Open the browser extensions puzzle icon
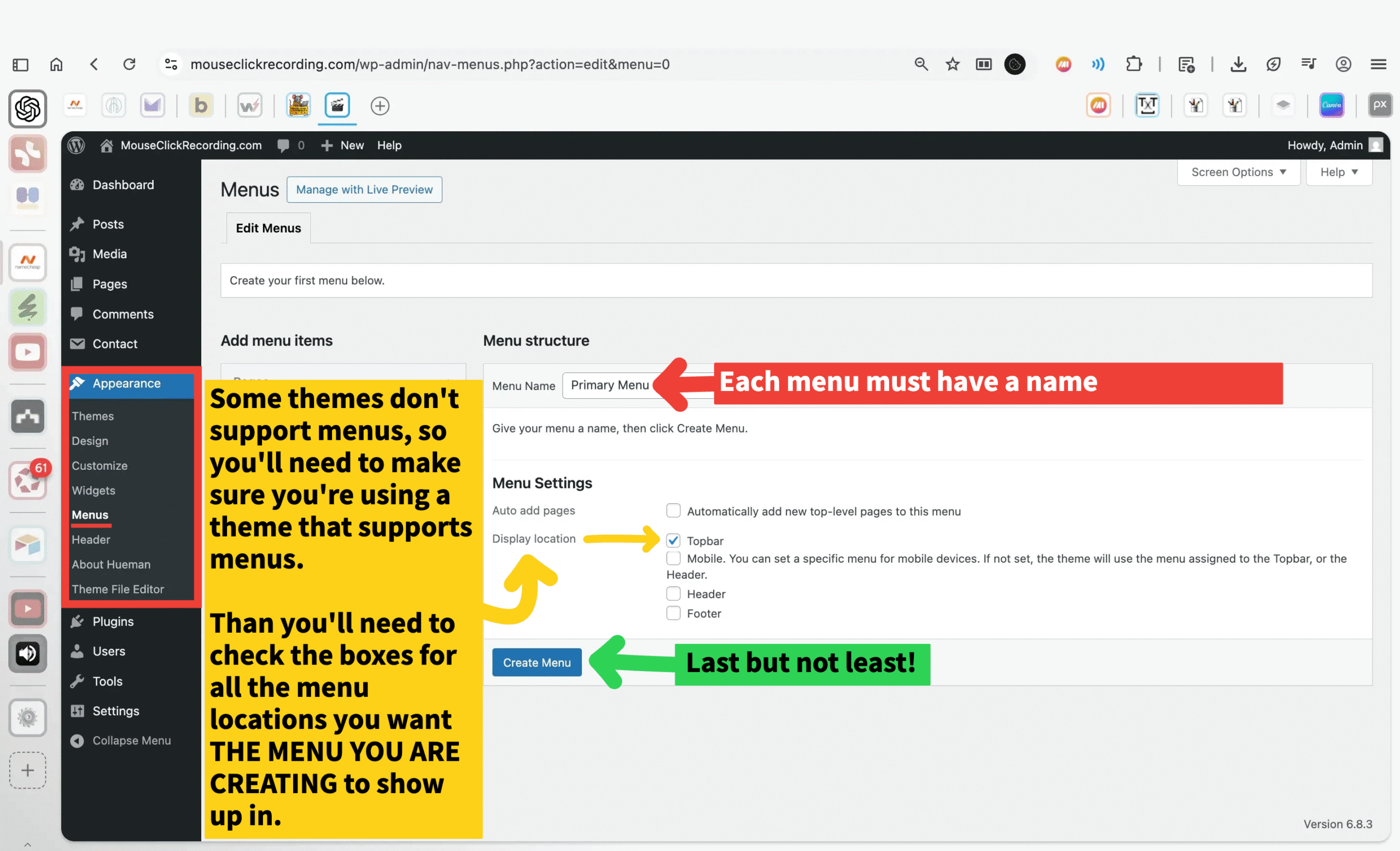 1134,64
